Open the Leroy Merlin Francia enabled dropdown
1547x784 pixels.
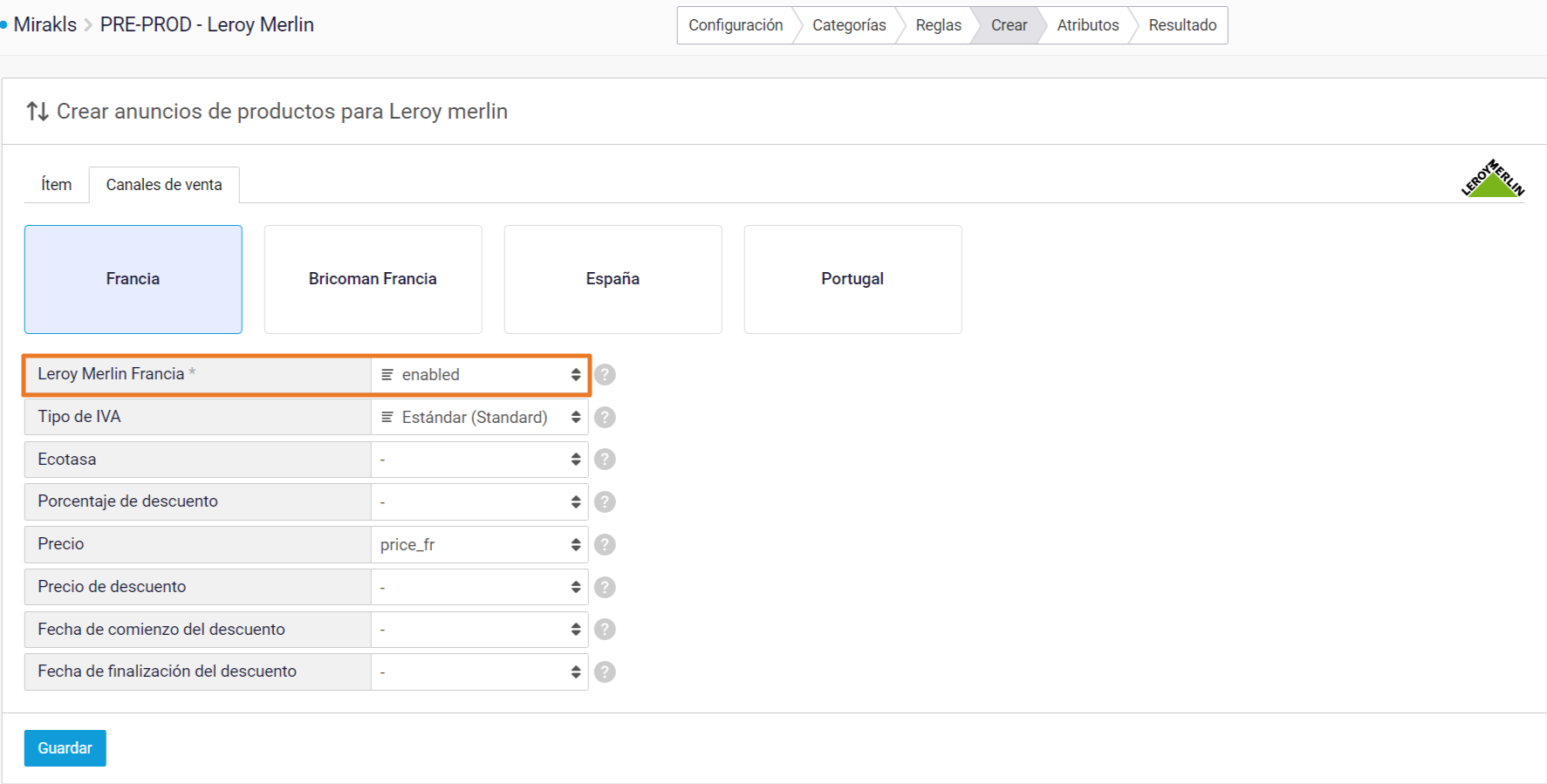click(479, 374)
